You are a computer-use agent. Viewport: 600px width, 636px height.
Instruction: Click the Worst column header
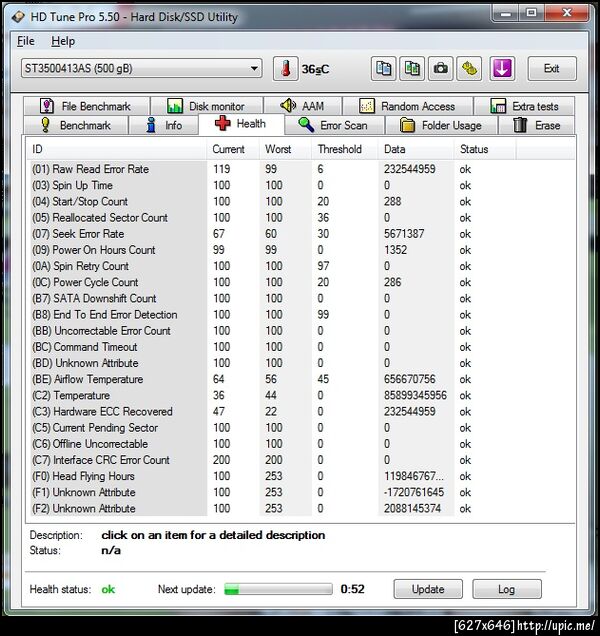[x=285, y=149]
